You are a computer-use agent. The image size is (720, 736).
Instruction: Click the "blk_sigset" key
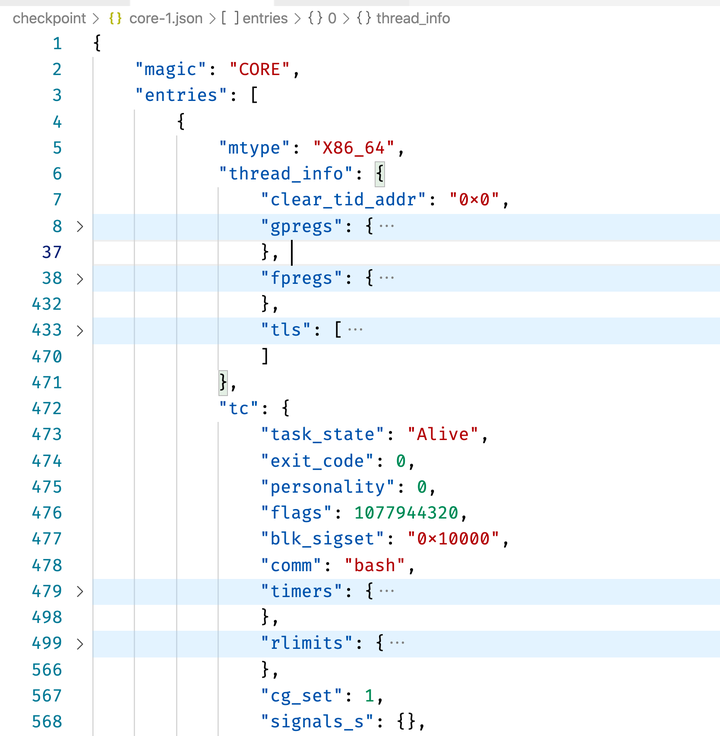point(323,539)
